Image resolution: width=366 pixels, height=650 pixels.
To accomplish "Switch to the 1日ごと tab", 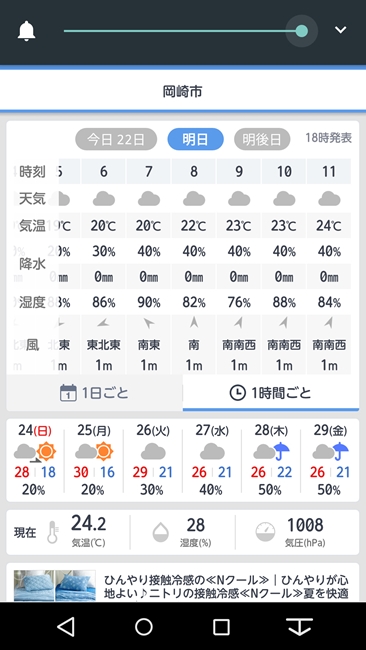I will pos(95,393).
